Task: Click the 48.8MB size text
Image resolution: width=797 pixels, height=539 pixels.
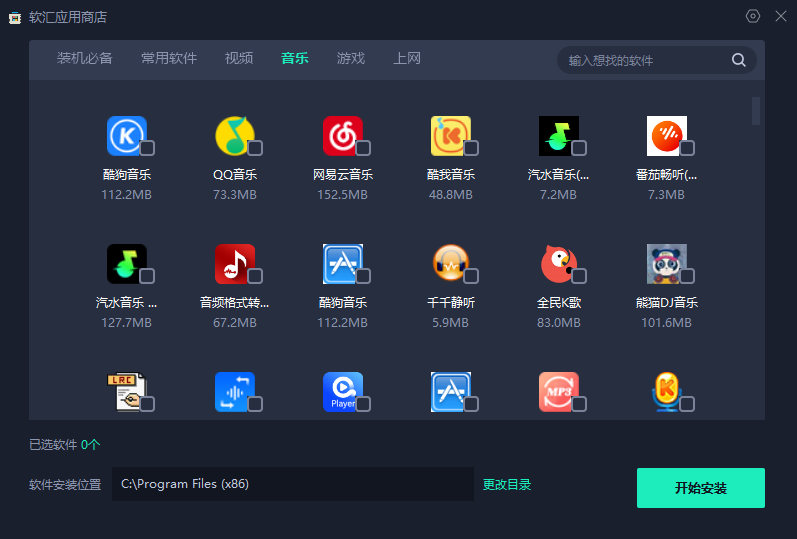Action: [450, 195]
